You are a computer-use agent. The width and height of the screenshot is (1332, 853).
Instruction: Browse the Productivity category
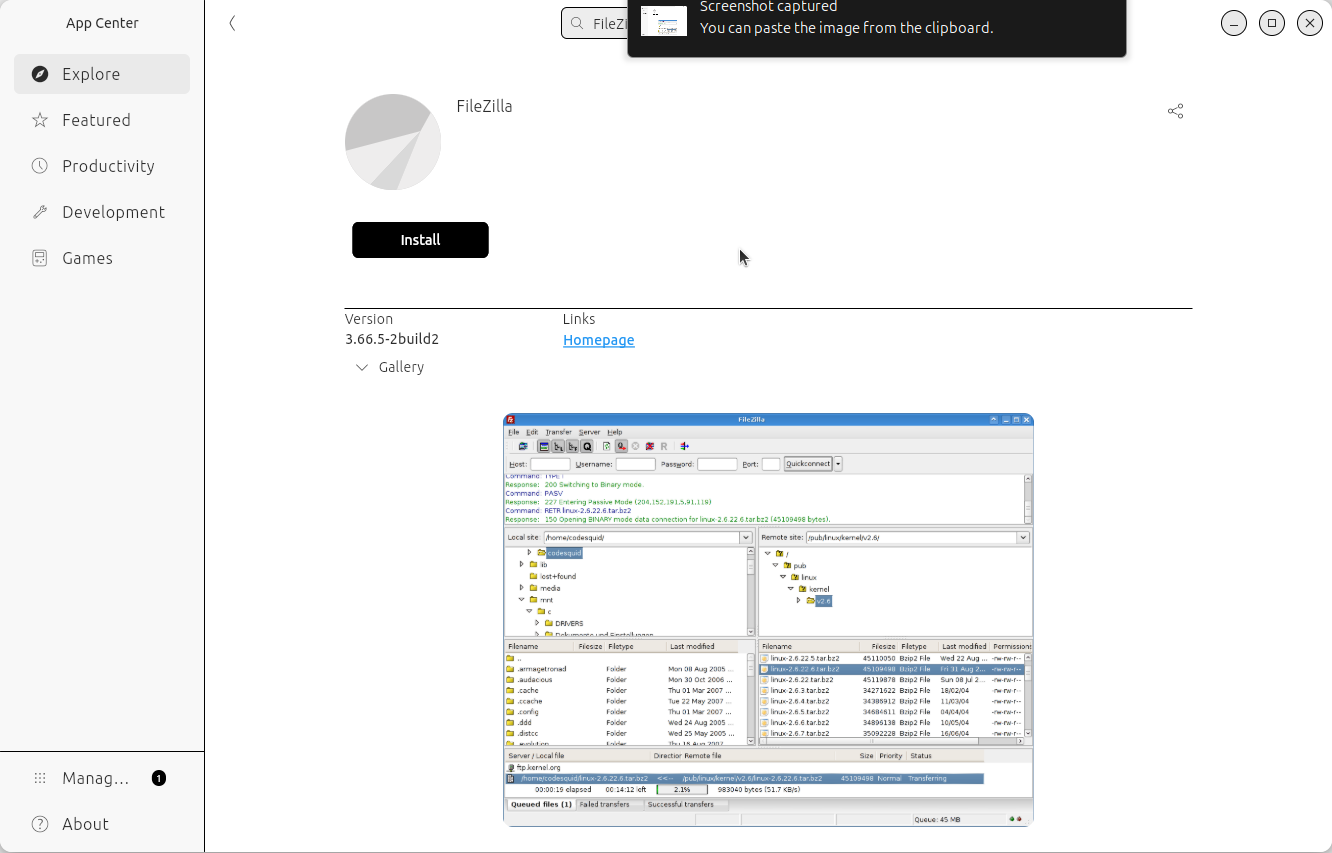pos(102,166)
